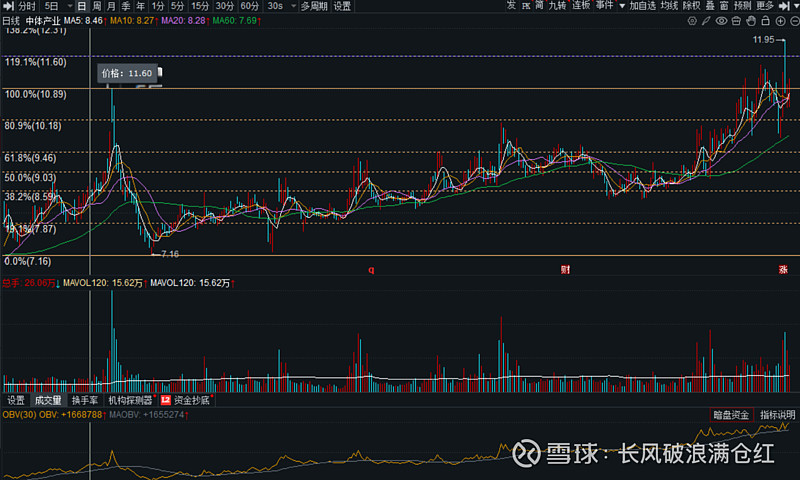
Task: Toggle 除权 ex-rights adjustment
Action: [691, 6]
